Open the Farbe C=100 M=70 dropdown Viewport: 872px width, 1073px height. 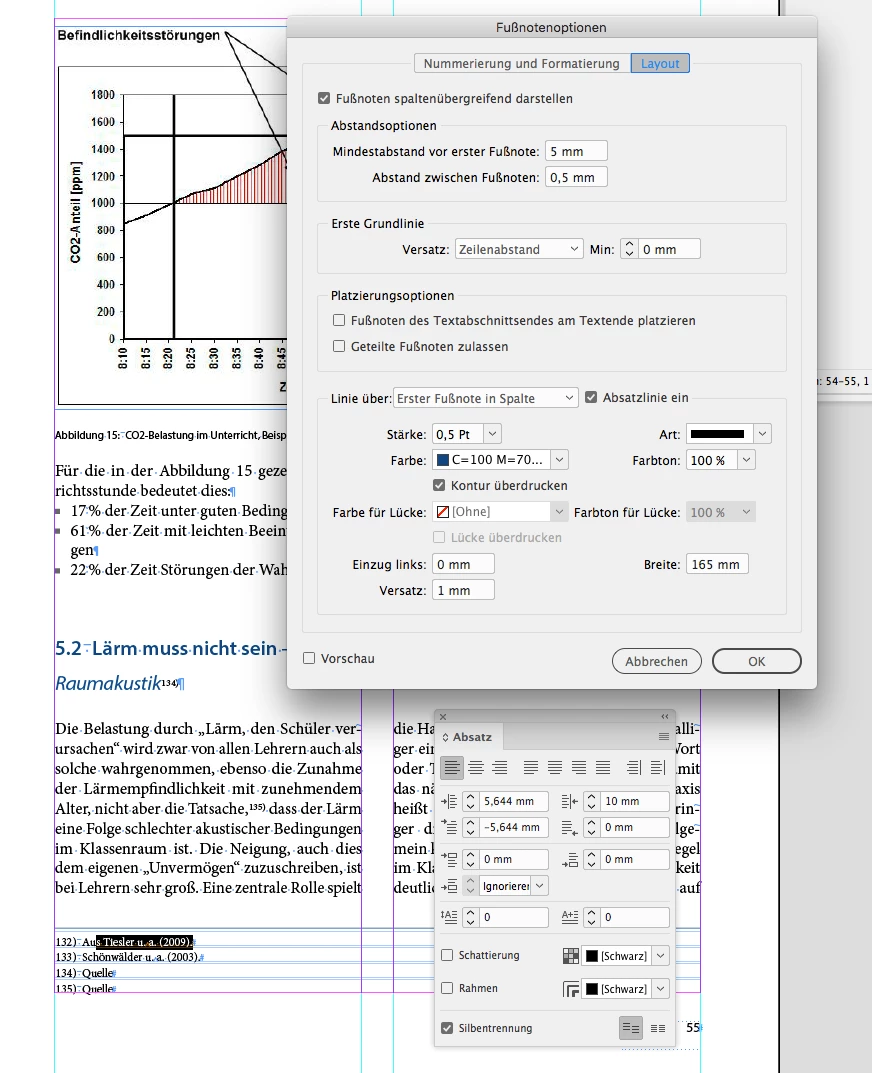559,460
